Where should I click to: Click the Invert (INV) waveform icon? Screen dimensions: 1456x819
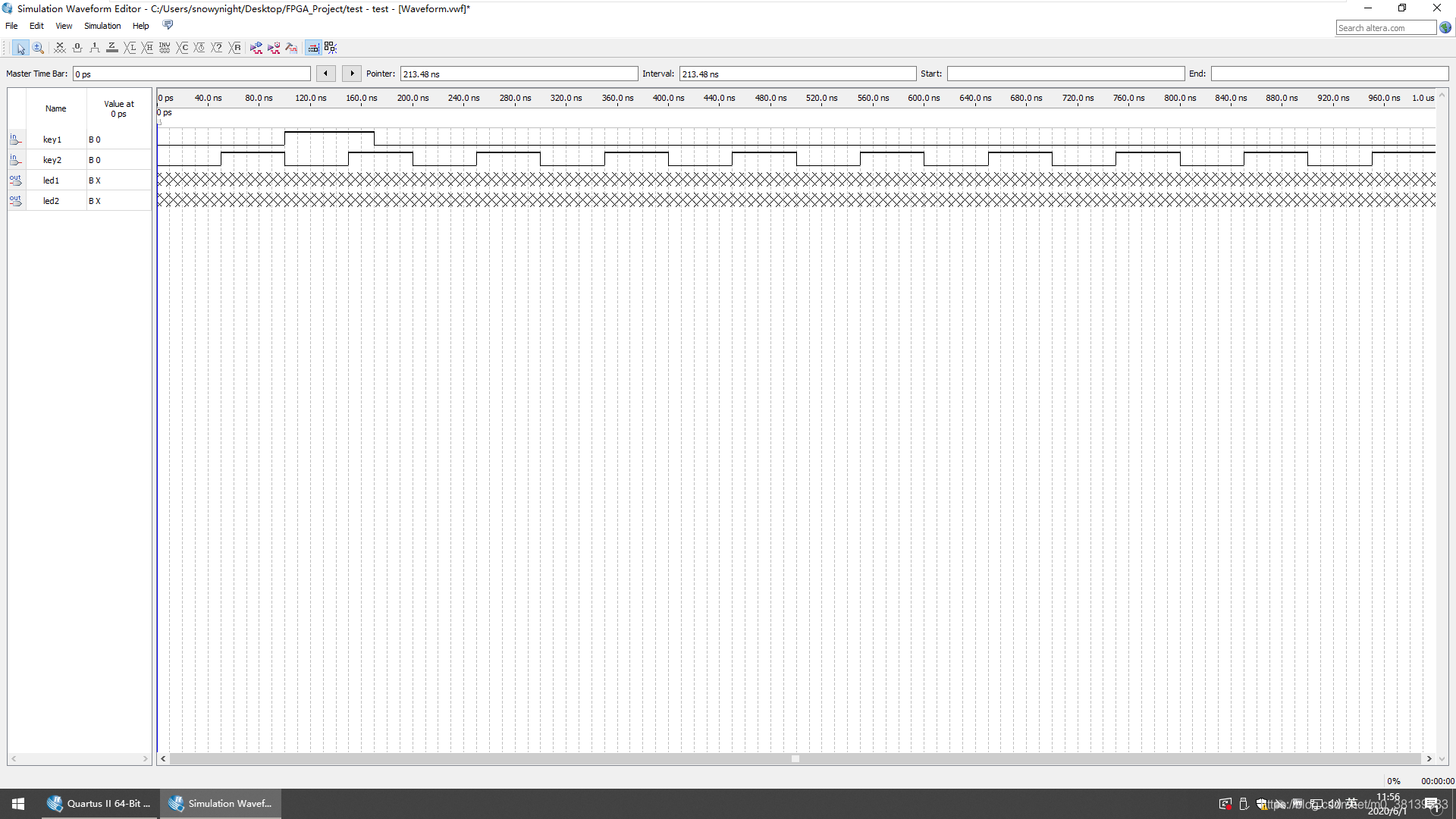165,48
